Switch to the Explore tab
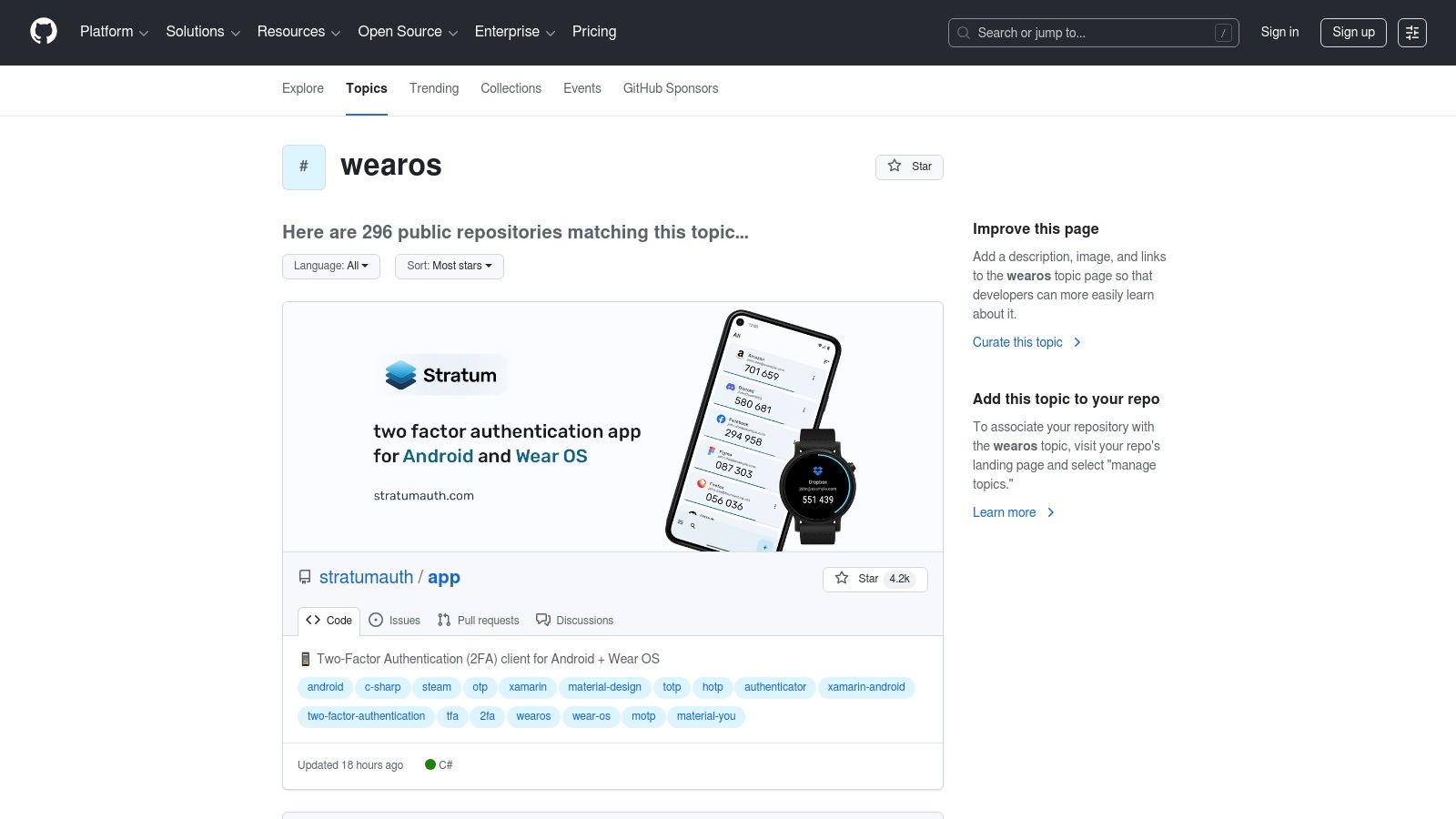The height and width of the screenshot is (819, 1456). 302,88
